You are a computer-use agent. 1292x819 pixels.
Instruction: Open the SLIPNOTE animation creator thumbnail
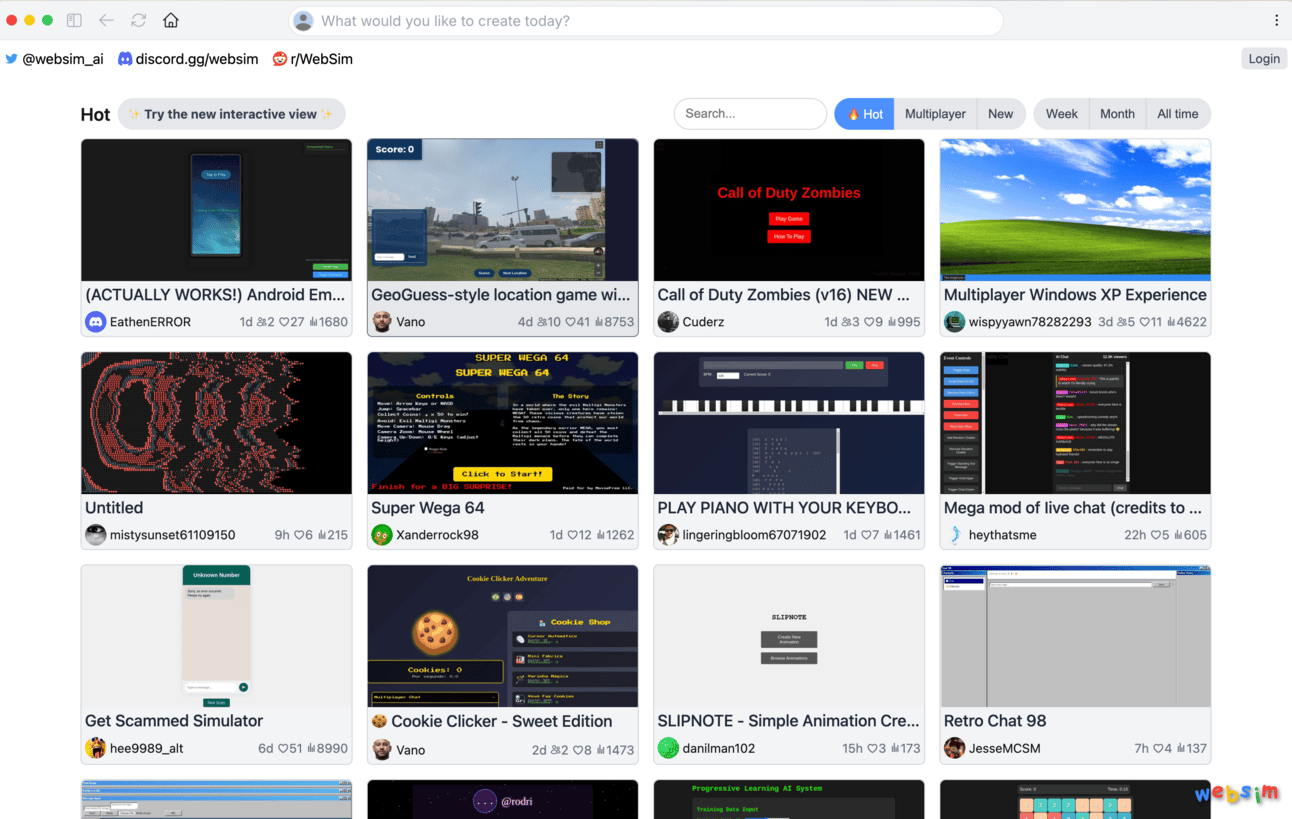coord(789,636)
